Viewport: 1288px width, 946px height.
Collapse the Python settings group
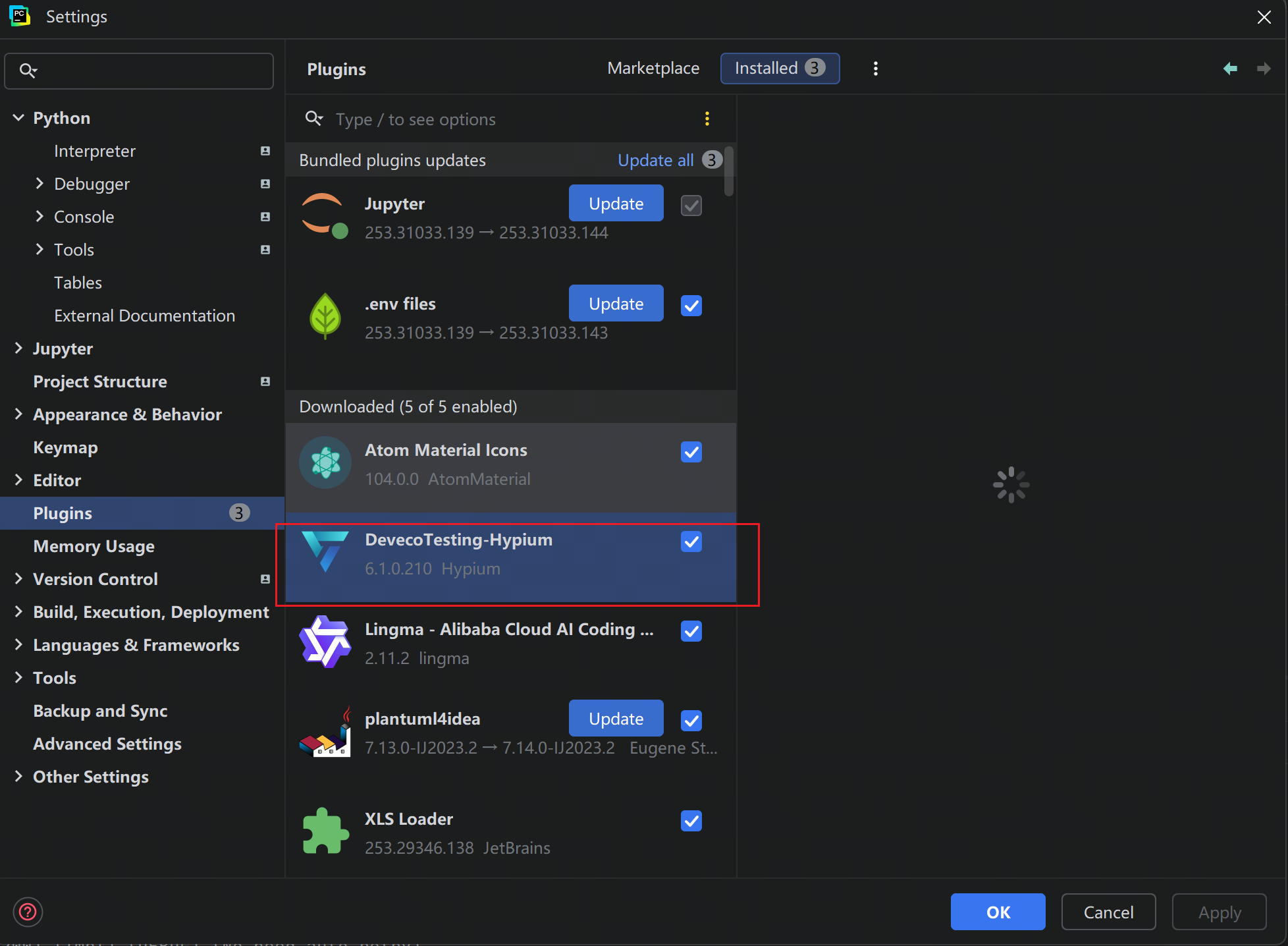(18, 118)
